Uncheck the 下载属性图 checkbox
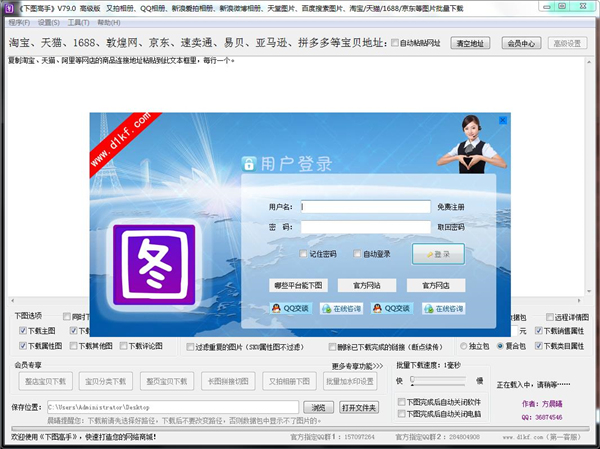 pyautogui.click(x=23, y=346)
